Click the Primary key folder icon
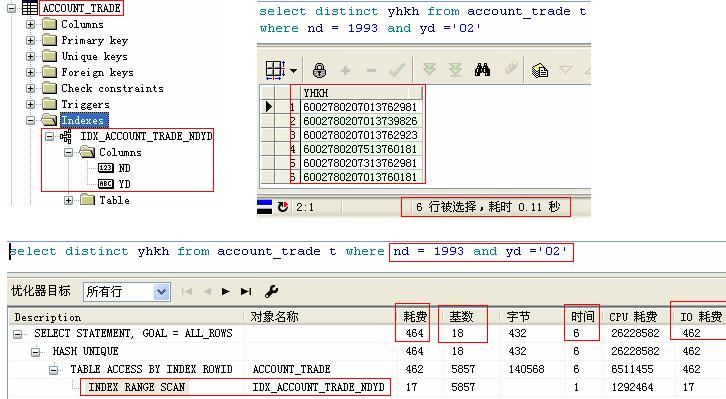Viewport: 726px width, 399px height. [49, 40]
